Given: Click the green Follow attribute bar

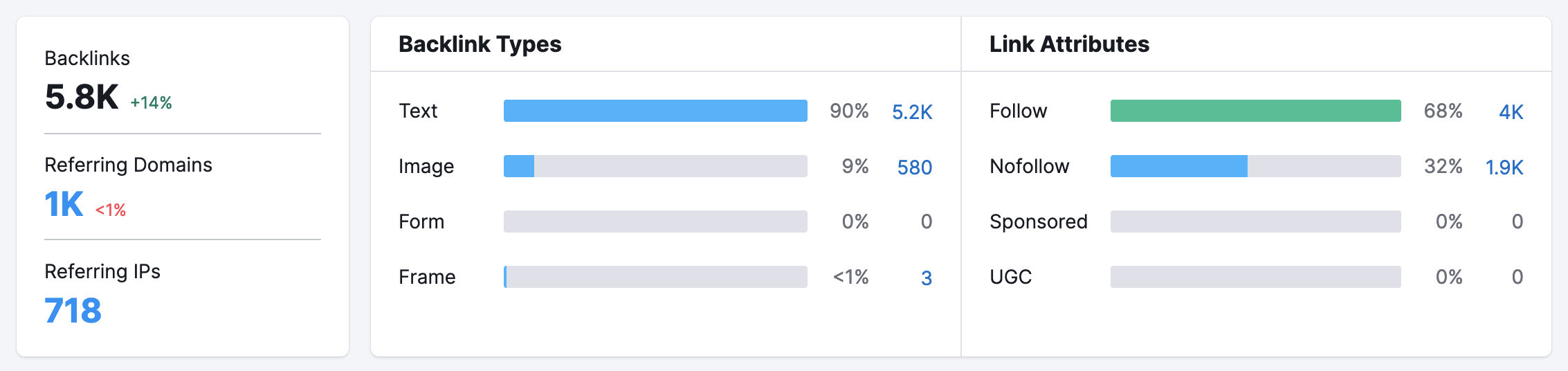Looking at the screenshot, I should [x=1255, y=111].
